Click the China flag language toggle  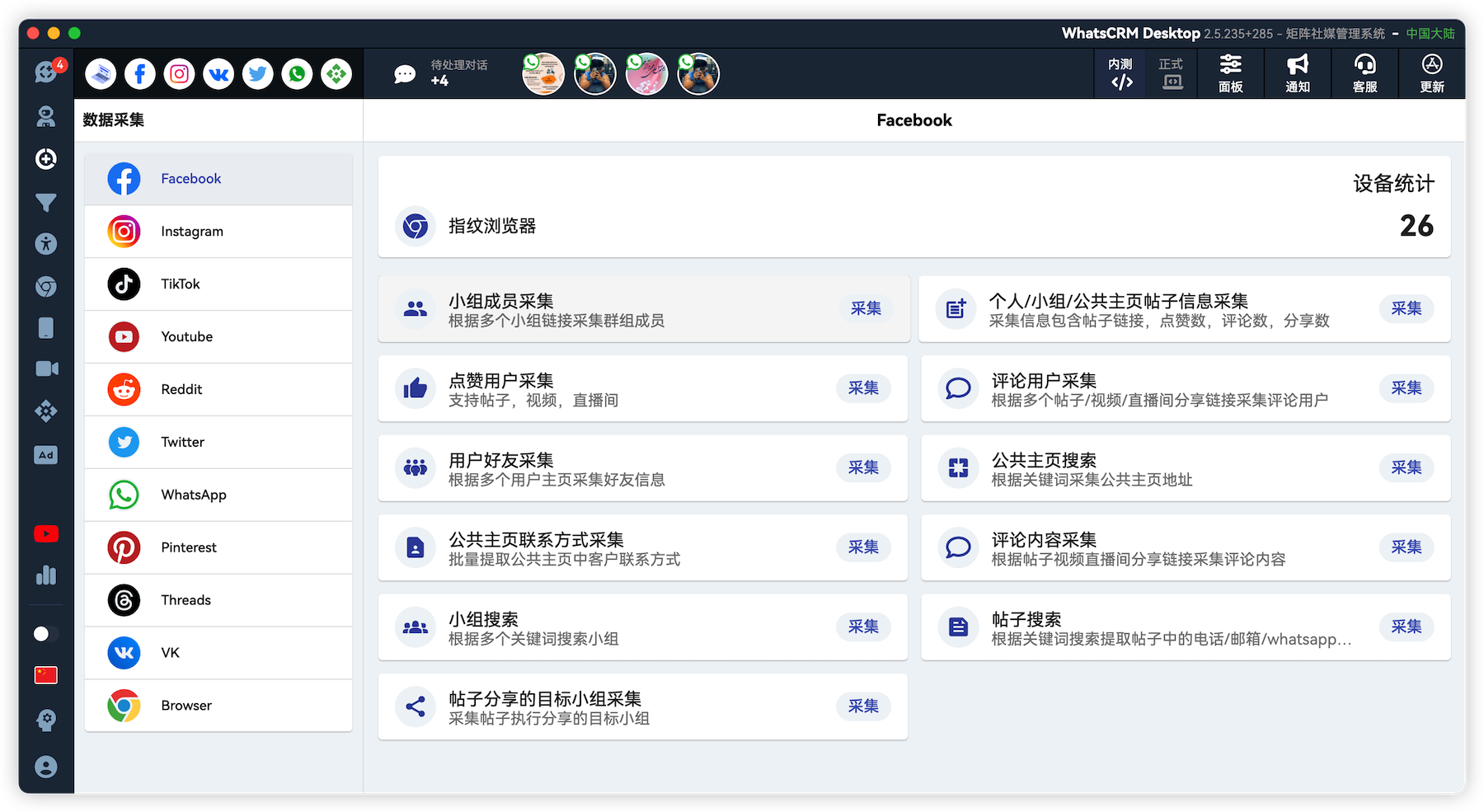pyautogui.click(x=45, y=674)
